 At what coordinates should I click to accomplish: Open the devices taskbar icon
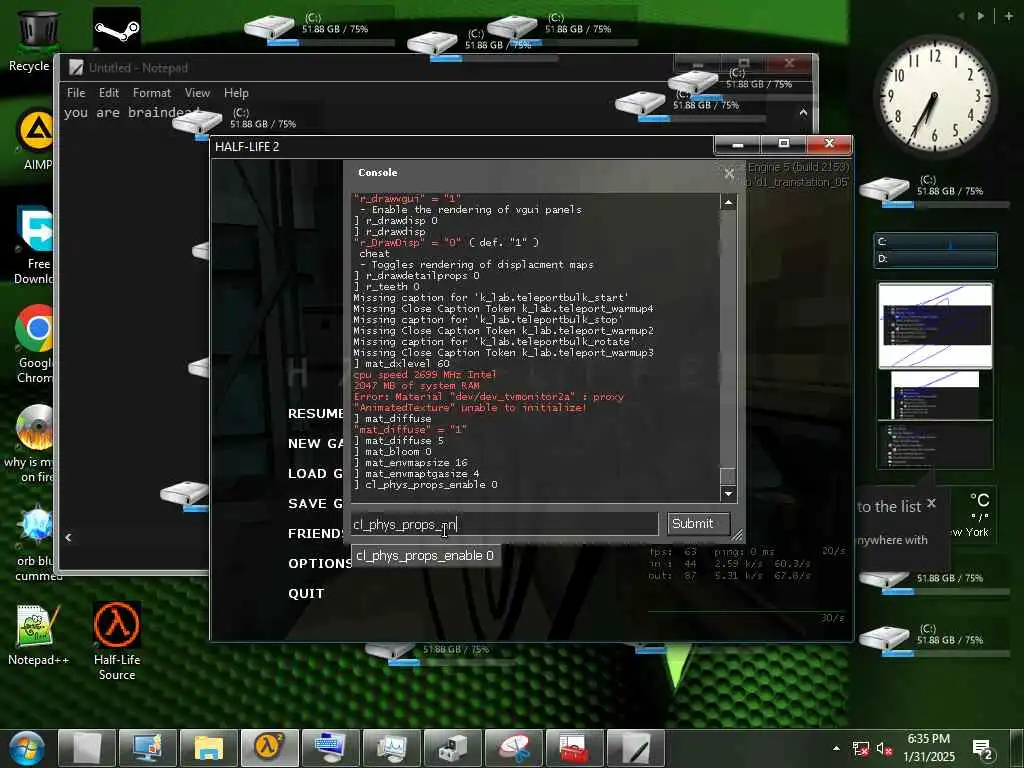(x=452, y=748)
